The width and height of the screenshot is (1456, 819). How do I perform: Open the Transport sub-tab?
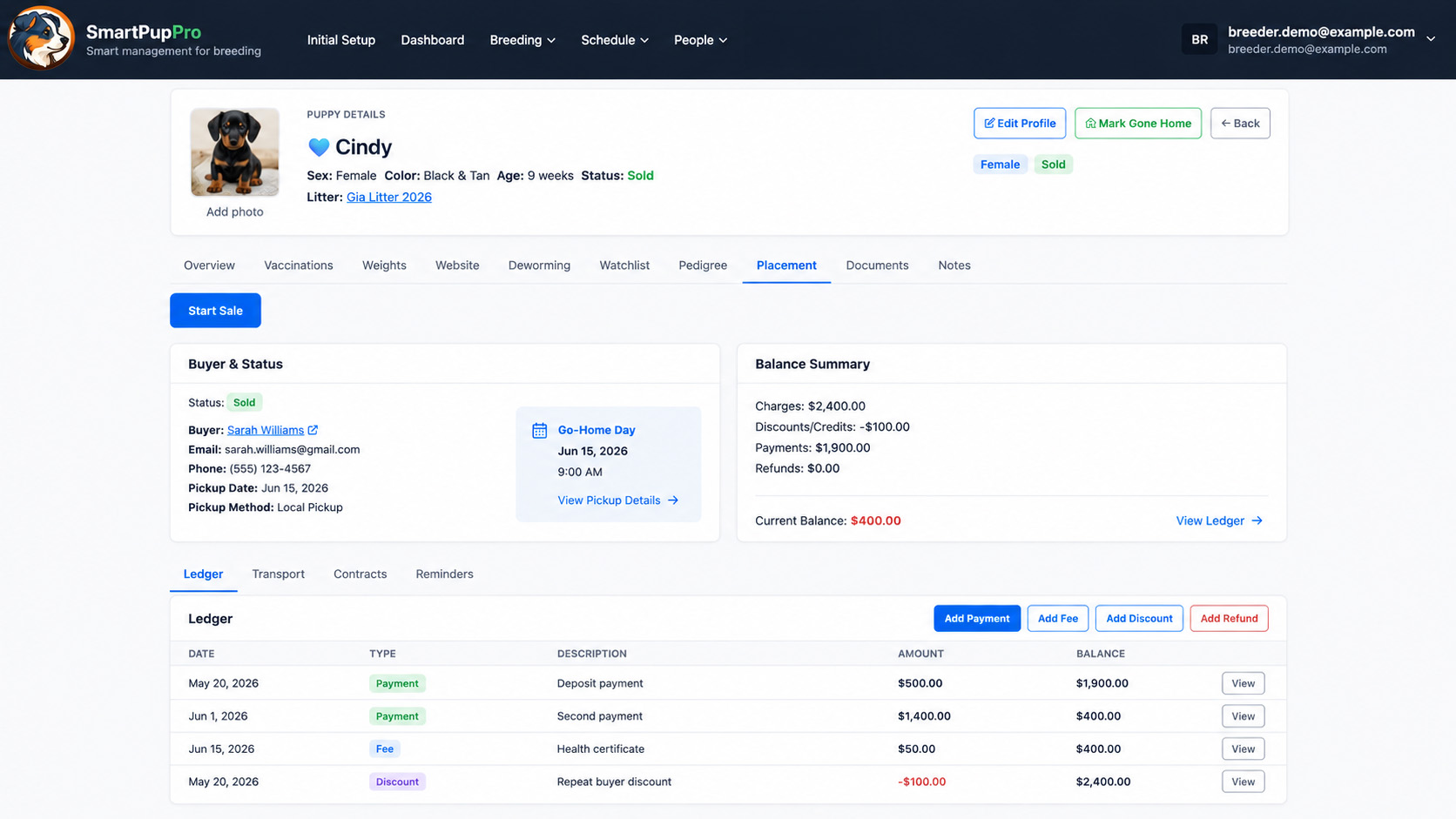278,574
